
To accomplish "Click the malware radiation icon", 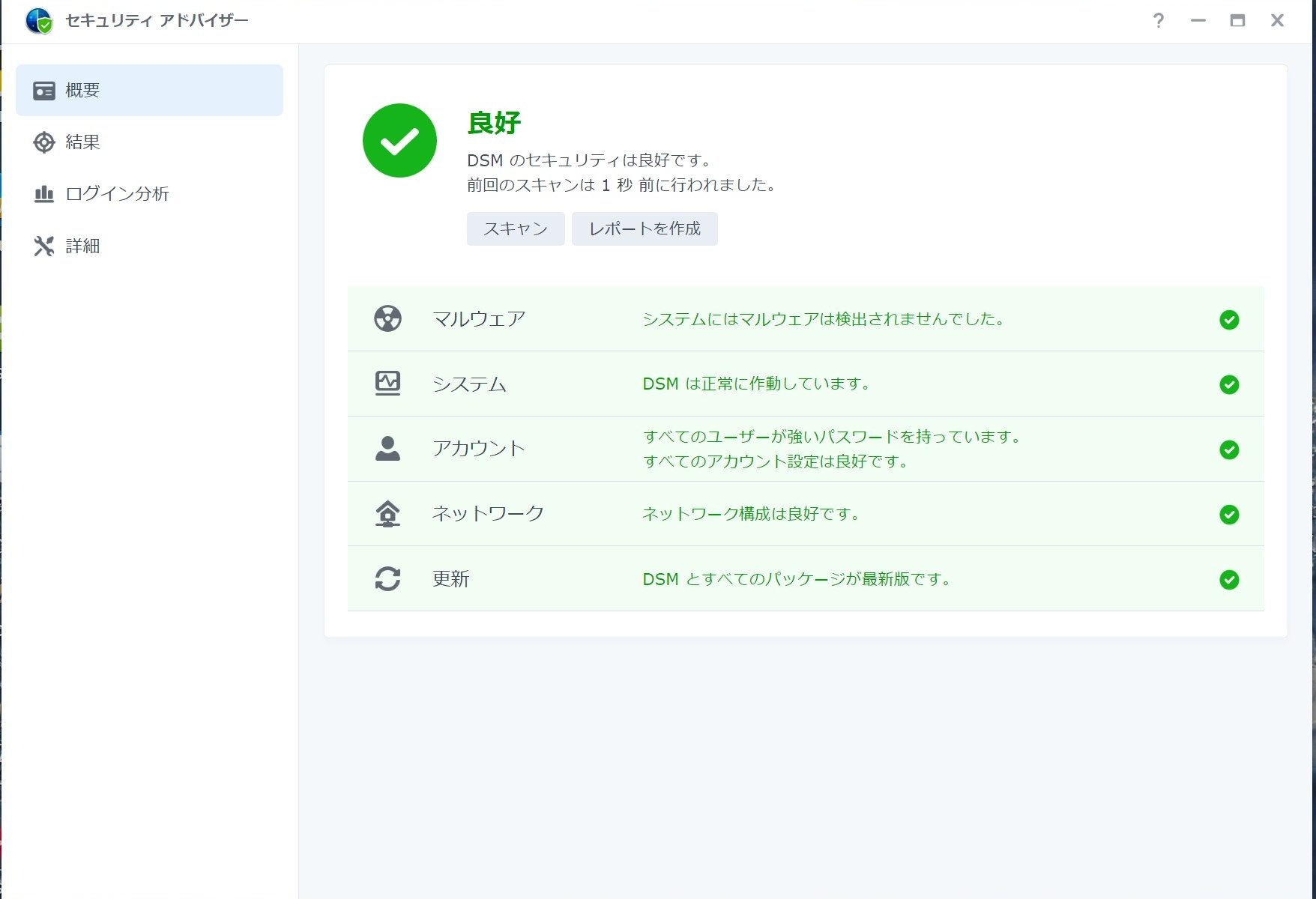I will pyautogui.click(x=387, y=319).
